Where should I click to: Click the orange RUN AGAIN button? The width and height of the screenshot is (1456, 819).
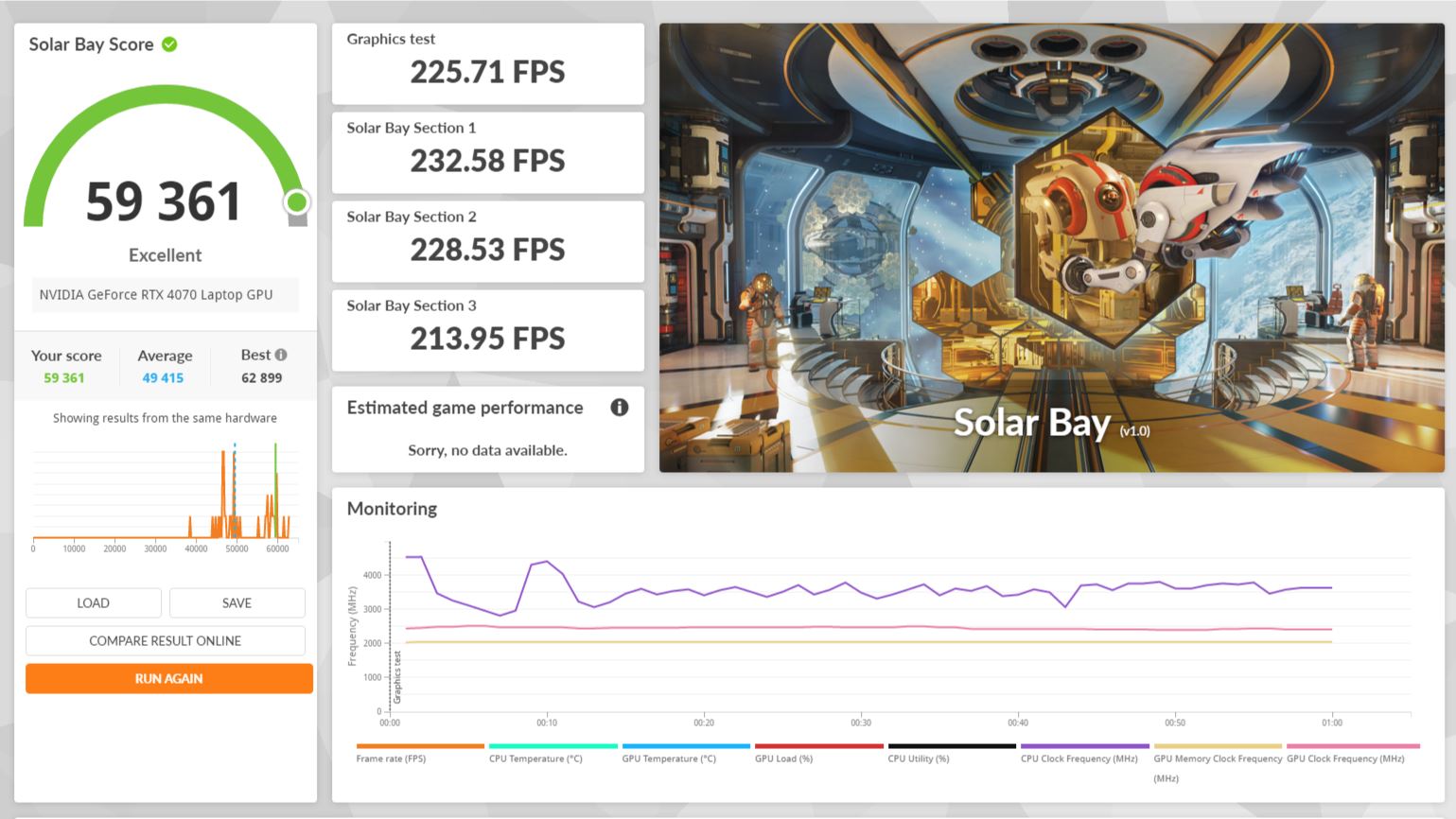point(169,678)
